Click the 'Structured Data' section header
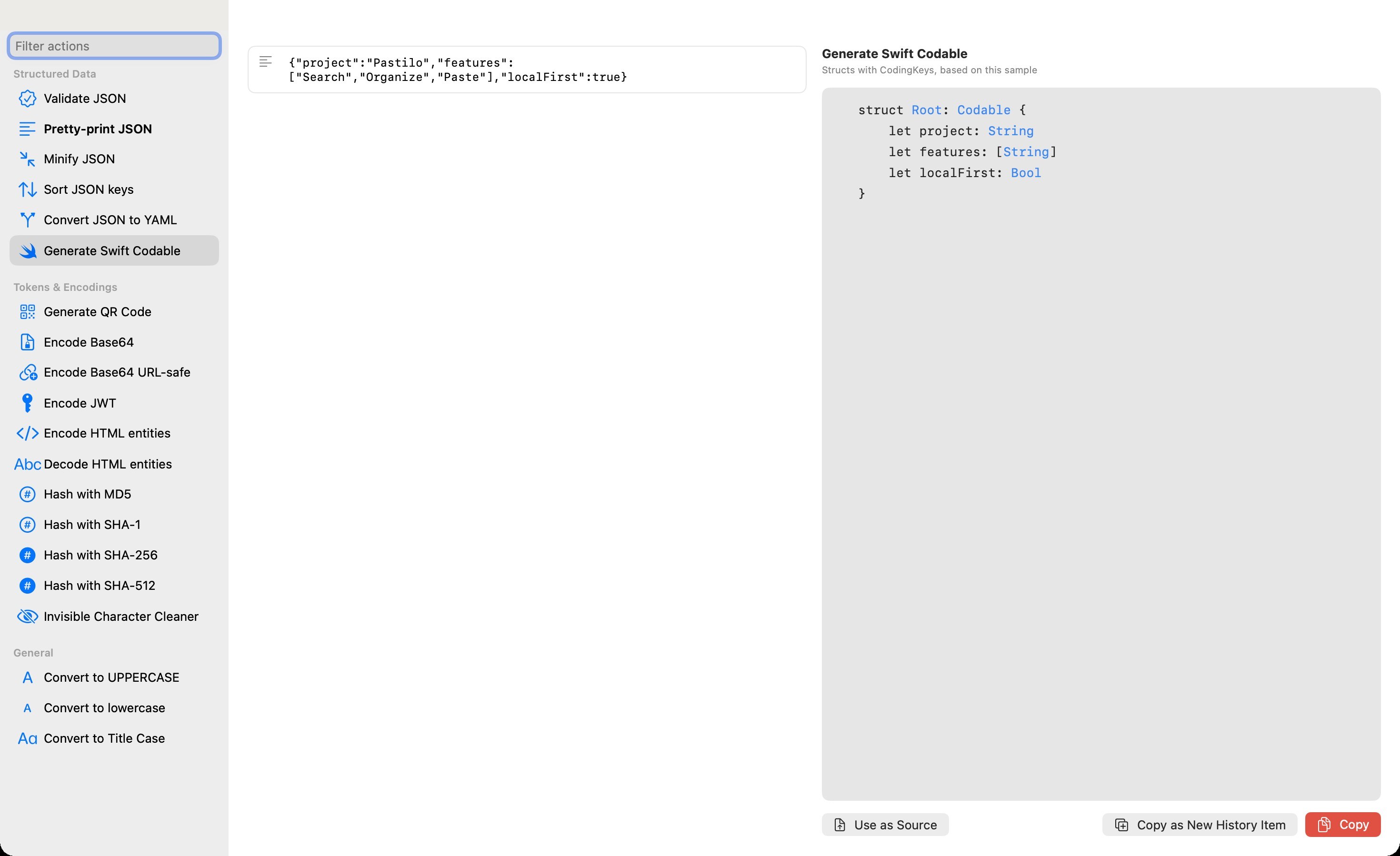Viewport: 1400px width, 856px height. tap(55, 74)
